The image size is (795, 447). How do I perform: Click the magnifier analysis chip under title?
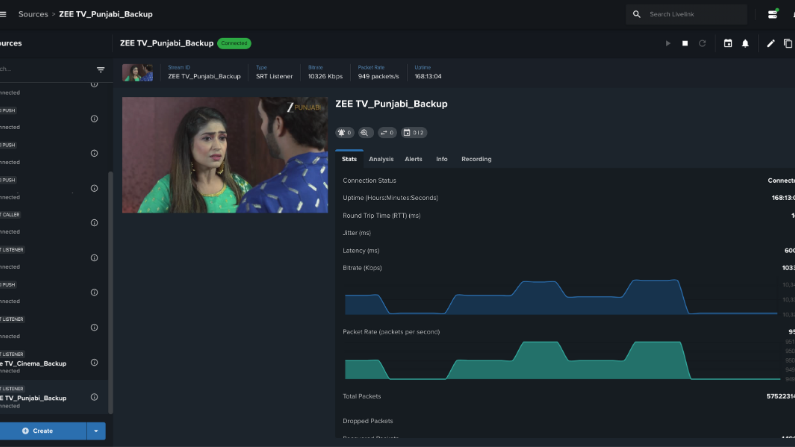[x=365, y=133]
